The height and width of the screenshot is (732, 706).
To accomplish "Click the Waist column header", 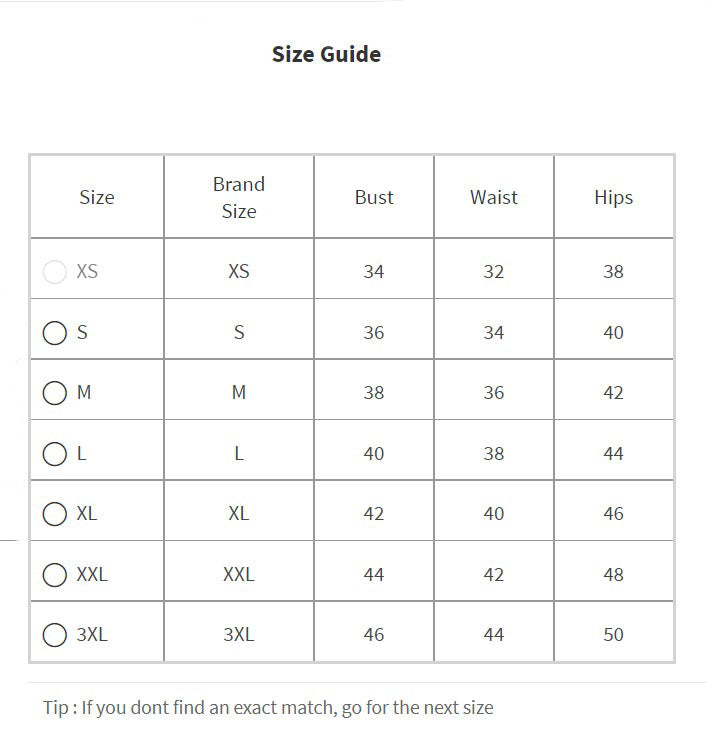I will point(494,198).
